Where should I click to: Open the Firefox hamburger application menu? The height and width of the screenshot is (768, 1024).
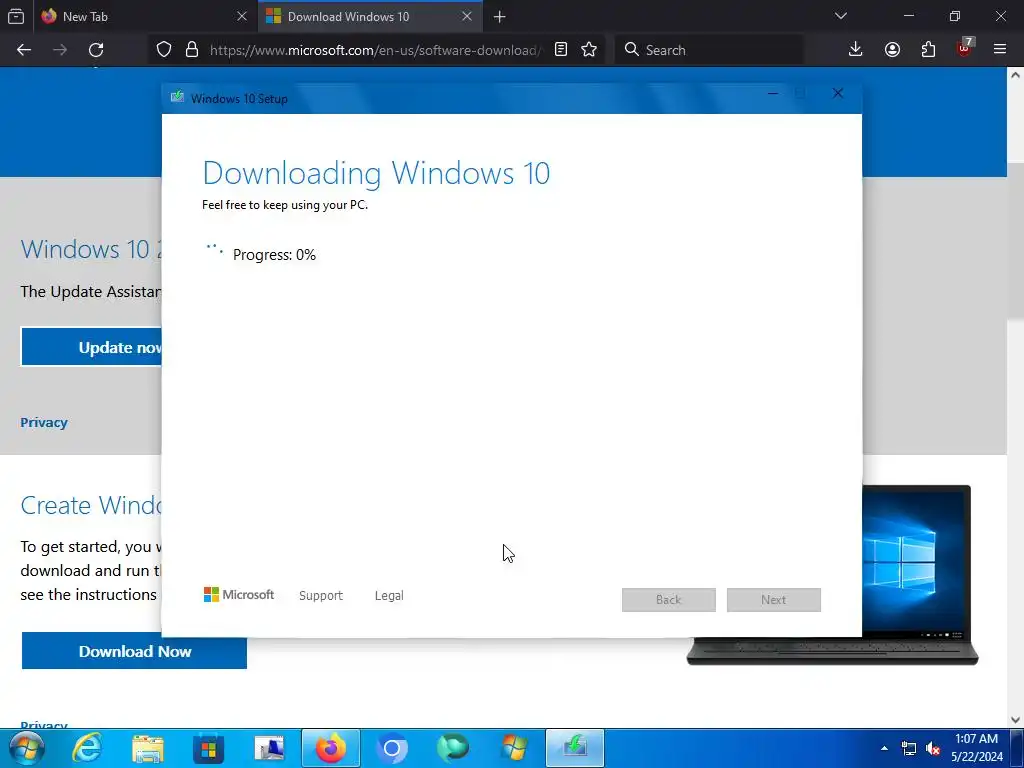(1000, 50)
